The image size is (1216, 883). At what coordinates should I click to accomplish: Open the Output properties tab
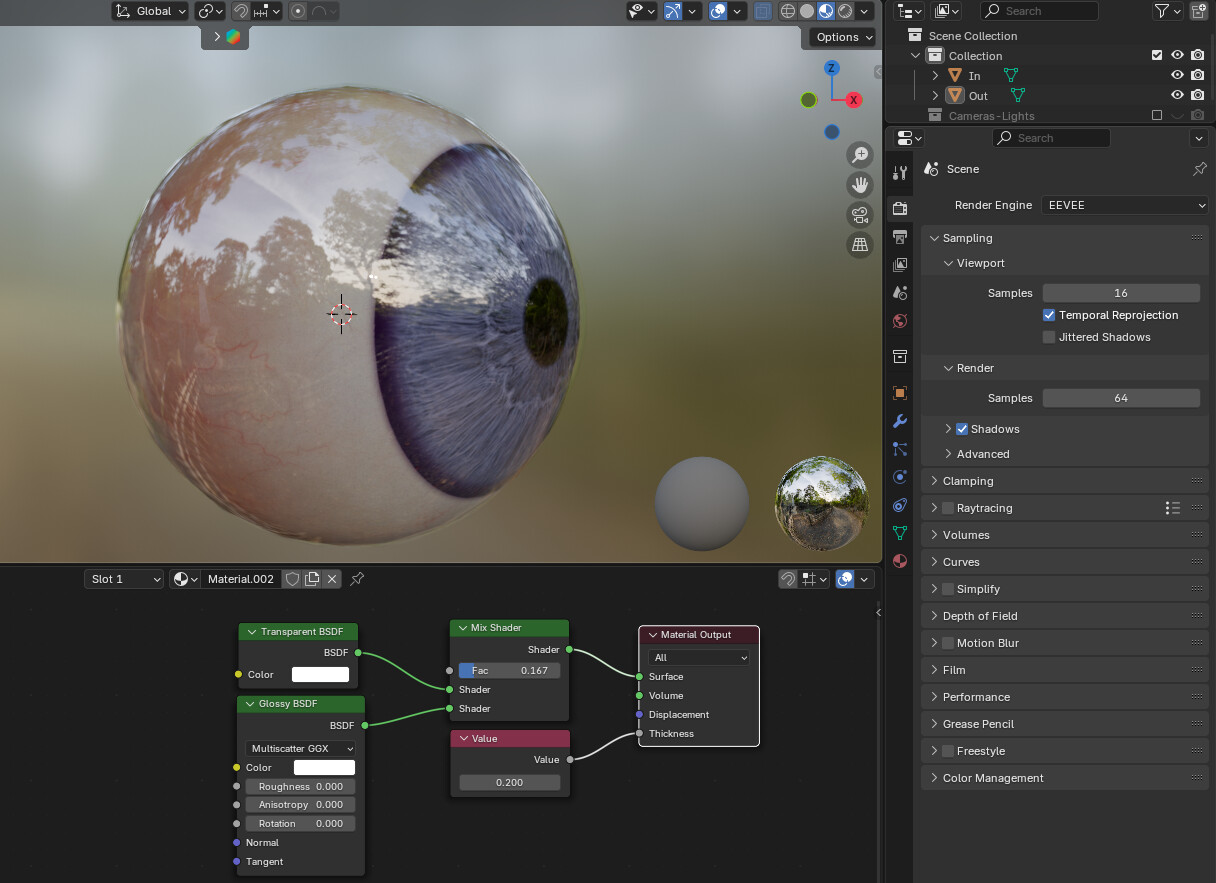[x=900, y=237]
